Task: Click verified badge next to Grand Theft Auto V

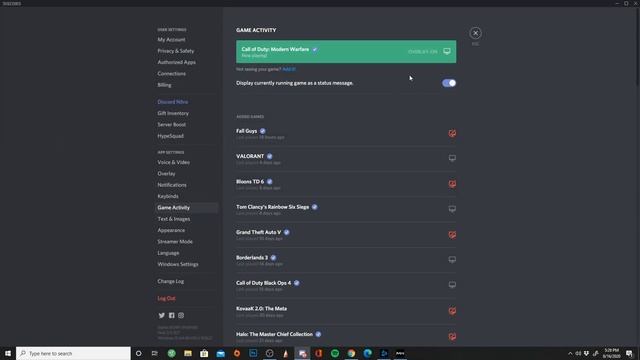Action: pyautogui.click(x=287, y=232)
